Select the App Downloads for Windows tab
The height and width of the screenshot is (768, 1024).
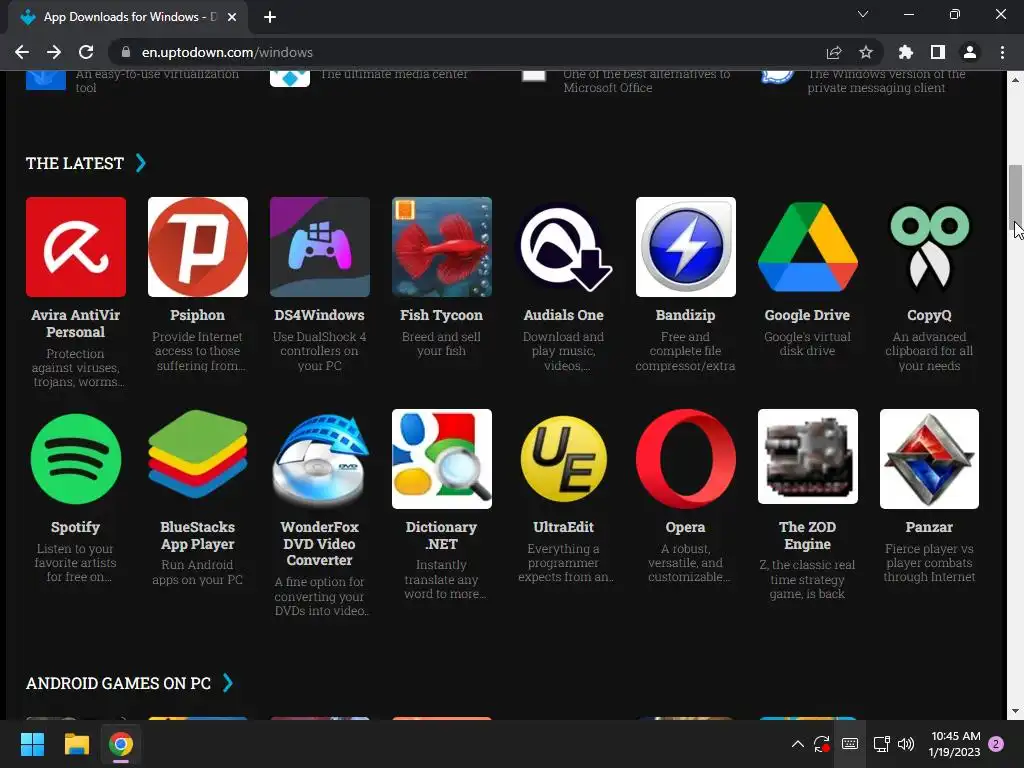129,17
